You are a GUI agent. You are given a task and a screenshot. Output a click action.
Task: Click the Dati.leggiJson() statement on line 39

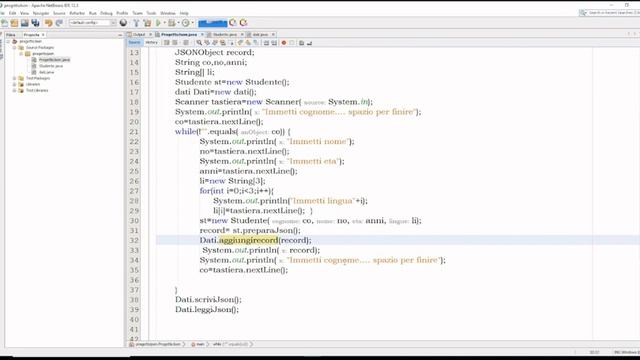(207, 309)
